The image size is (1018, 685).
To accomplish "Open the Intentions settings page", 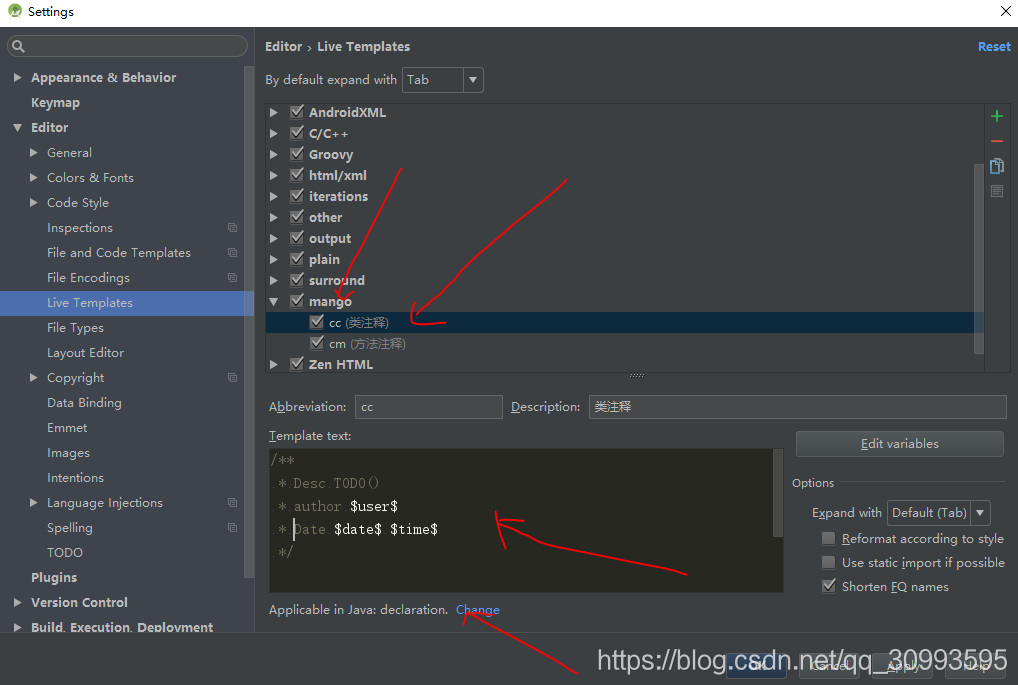I will [75, 478].
